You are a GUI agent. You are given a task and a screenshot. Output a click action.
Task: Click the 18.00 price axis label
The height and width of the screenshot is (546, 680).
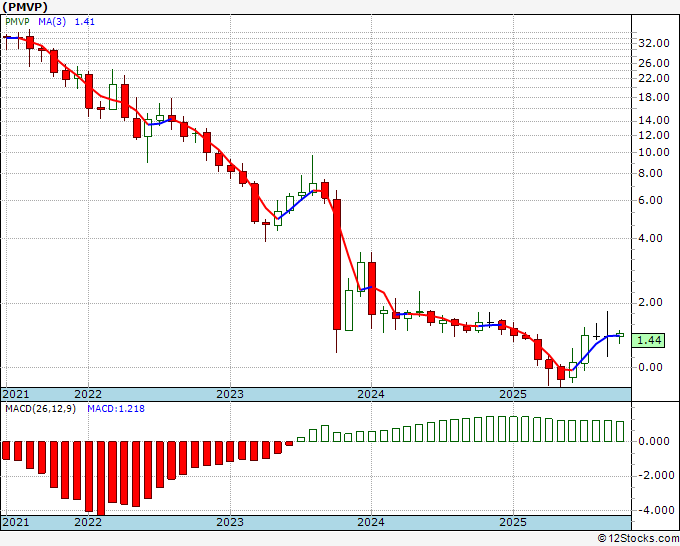pos(654,97)
